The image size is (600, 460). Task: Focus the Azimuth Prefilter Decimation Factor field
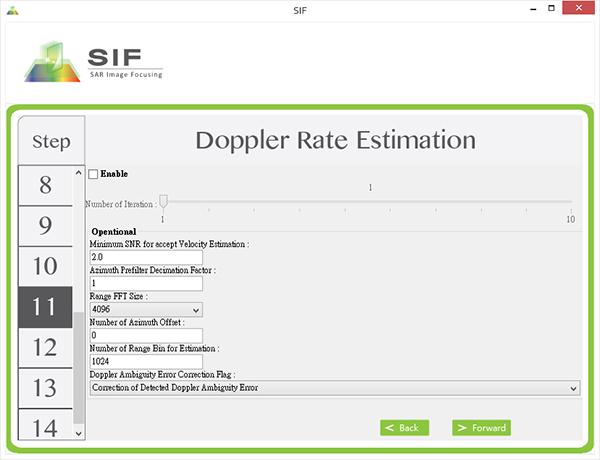(x=146, y=284)
